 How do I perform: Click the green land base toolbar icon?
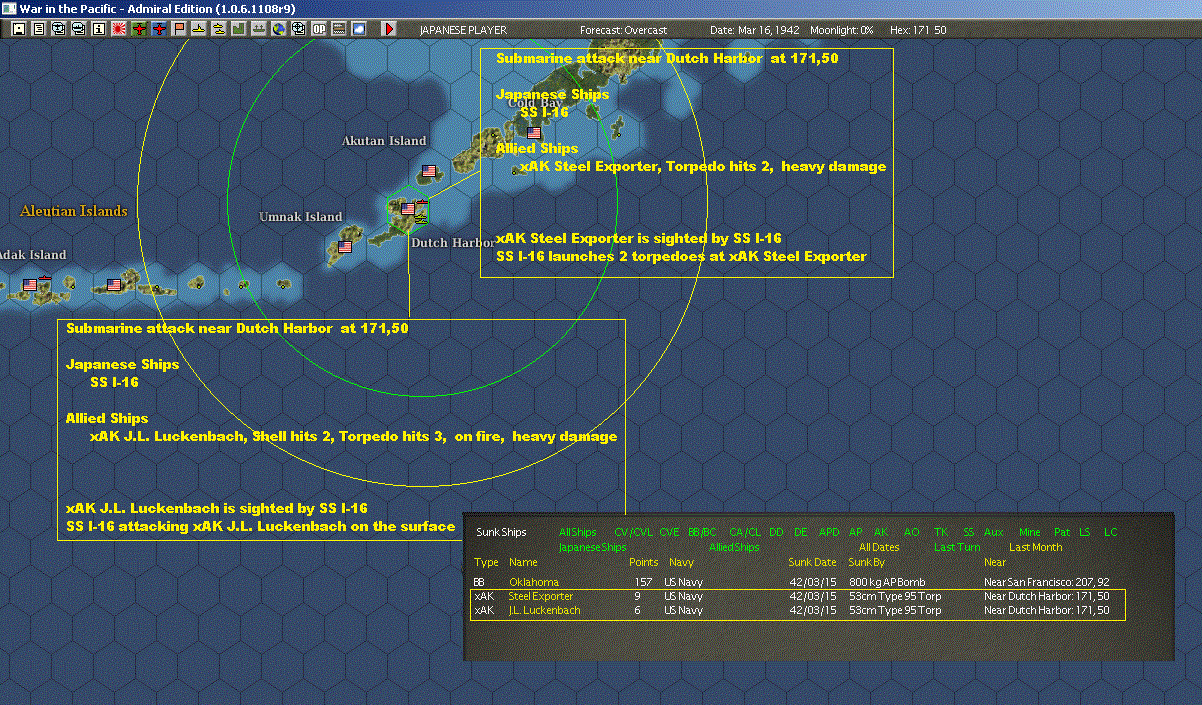point(239,29)
